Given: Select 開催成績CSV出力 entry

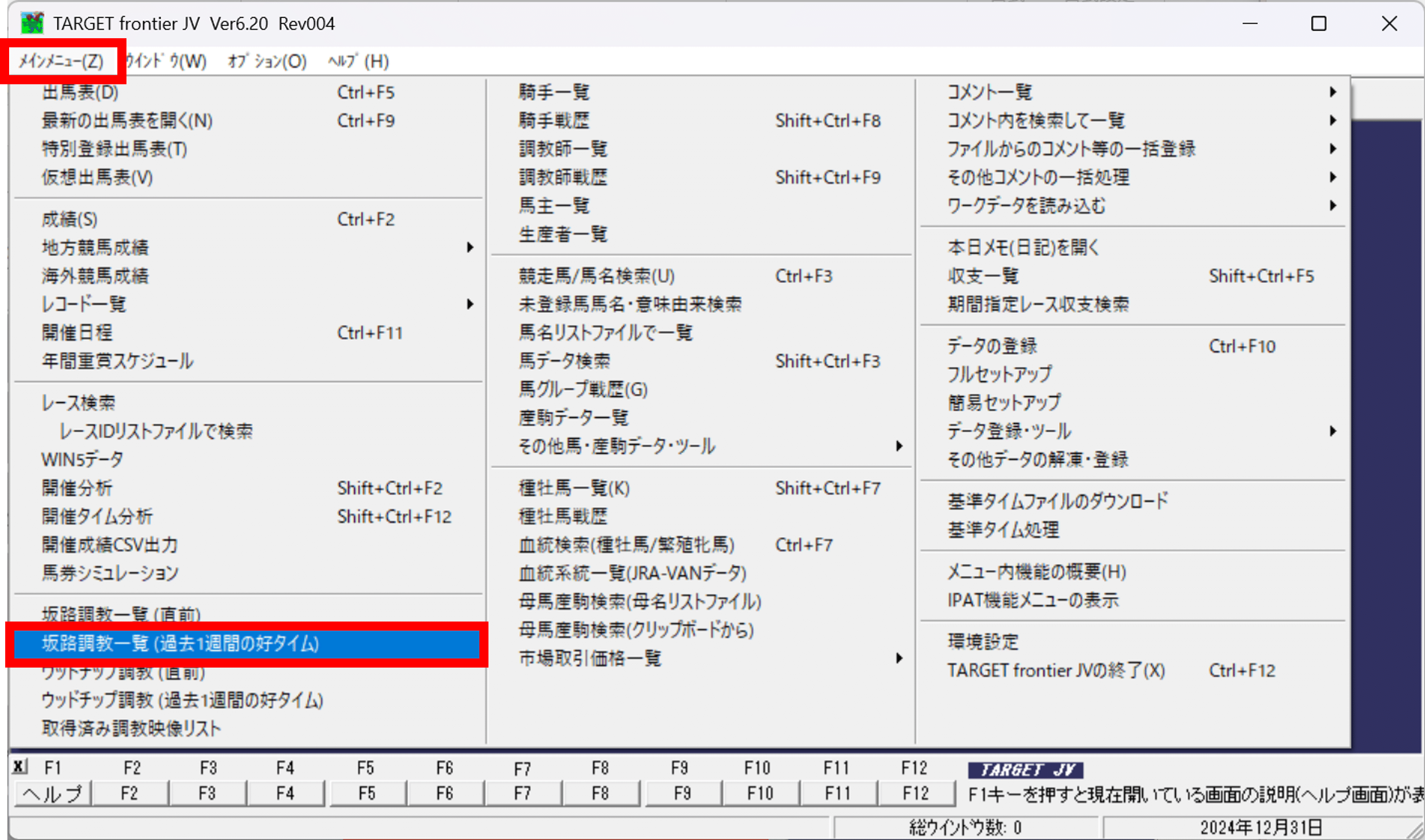Looking at the screenshot, I should click(248, 545).
